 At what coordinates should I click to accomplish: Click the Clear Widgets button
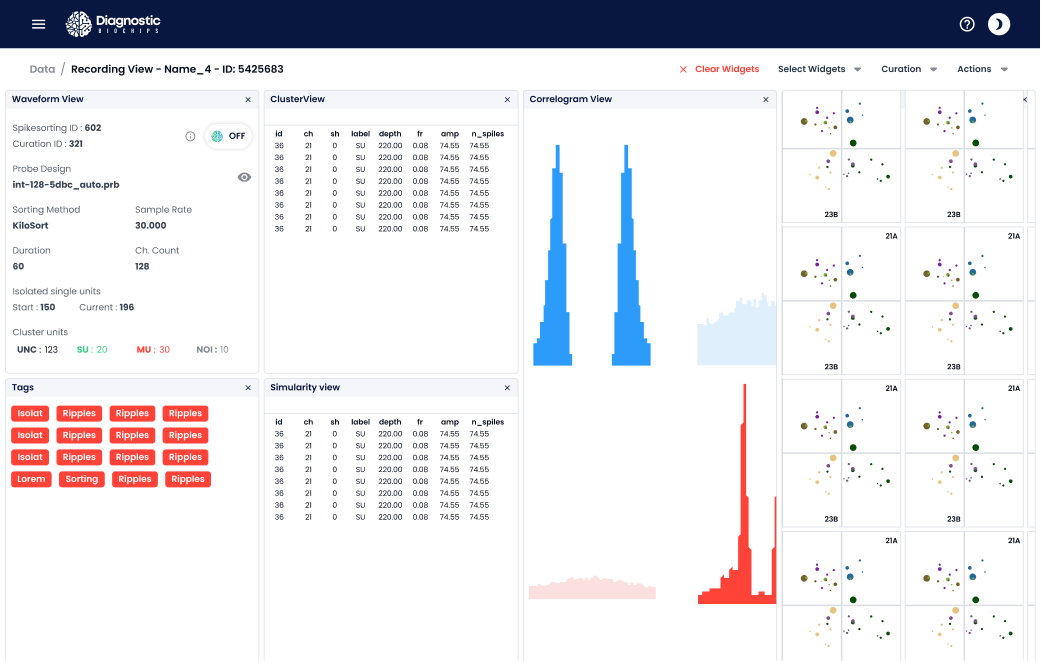(x=719, y=69)
